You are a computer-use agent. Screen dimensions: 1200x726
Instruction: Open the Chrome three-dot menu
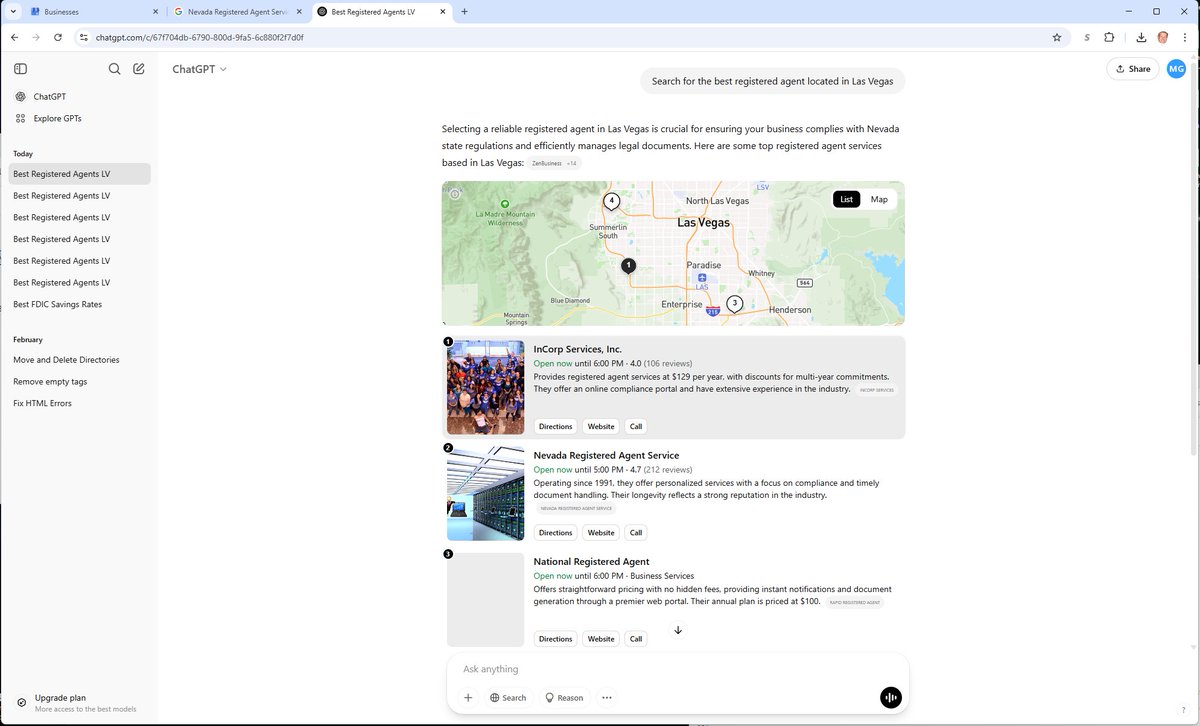click(x=1185, y=37)
